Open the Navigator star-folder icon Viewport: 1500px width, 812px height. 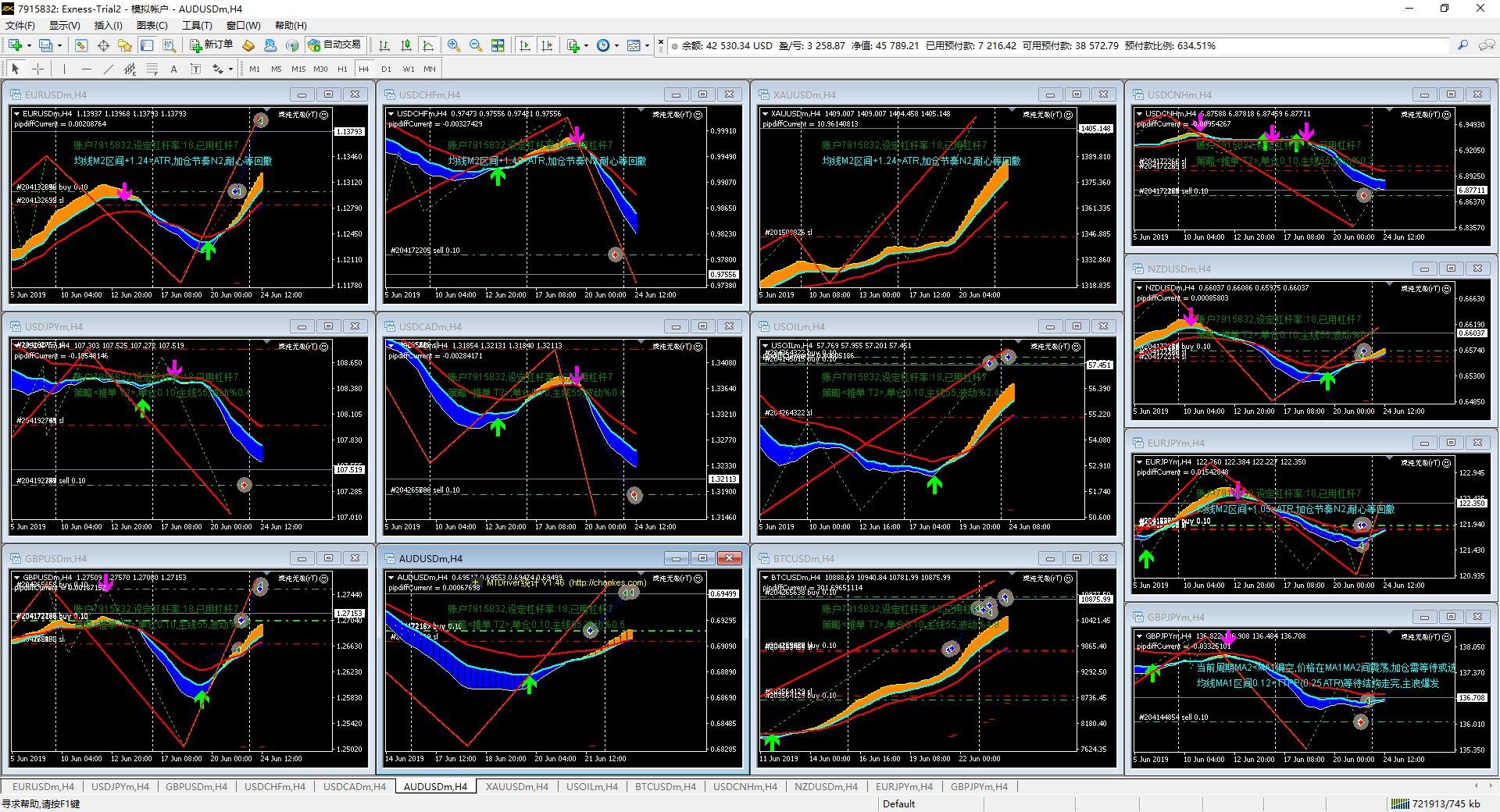(125, 45)
